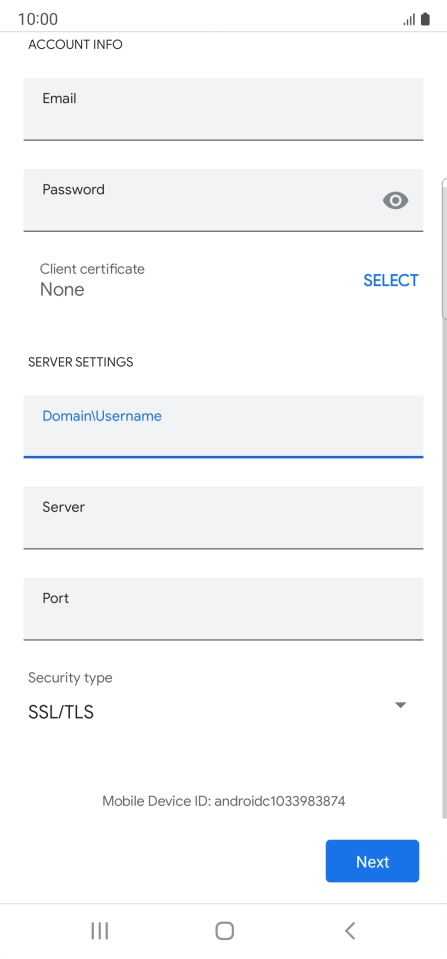Click SELECT for client certificate
Viewport: 447px width, 959px height.
pos(391,280)
